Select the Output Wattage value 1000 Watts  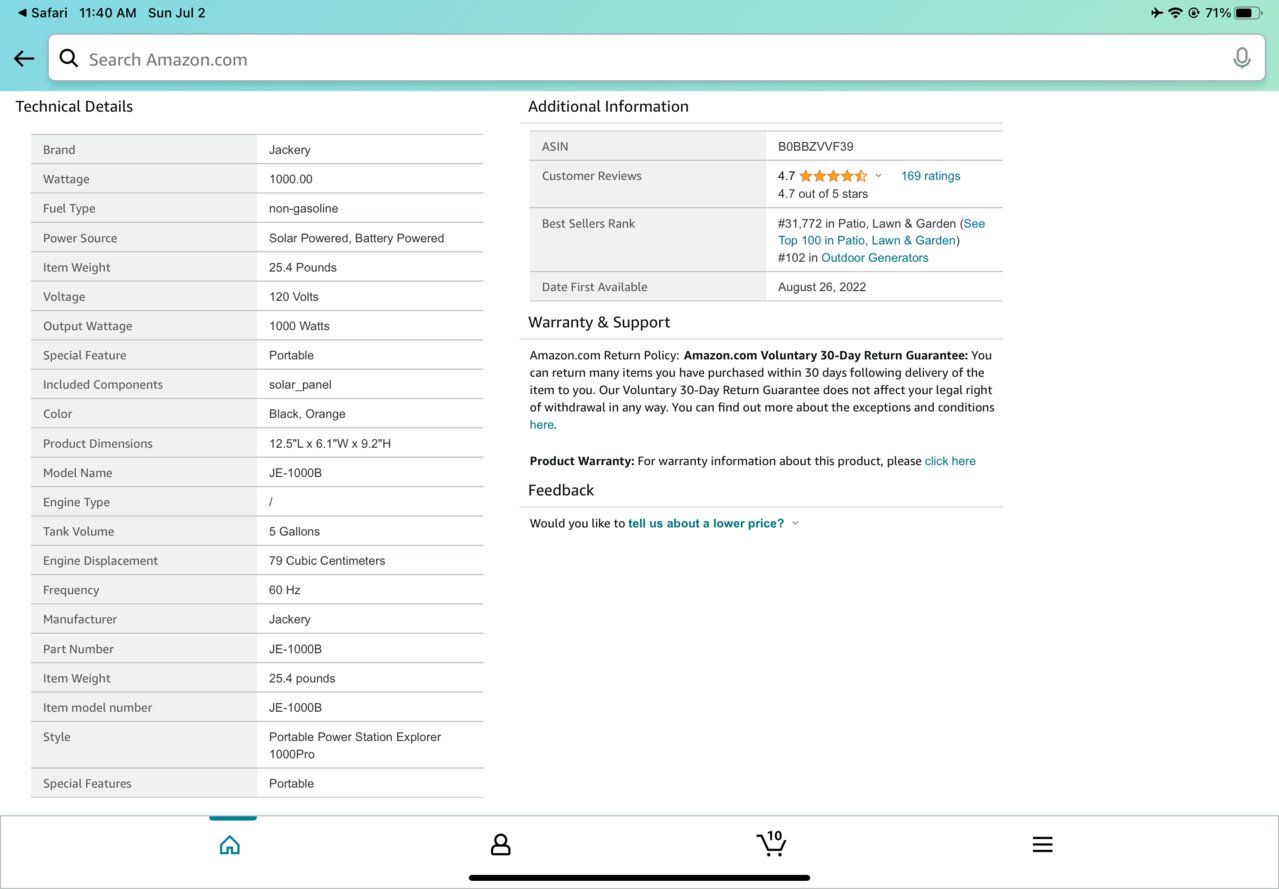click(299, 326)
